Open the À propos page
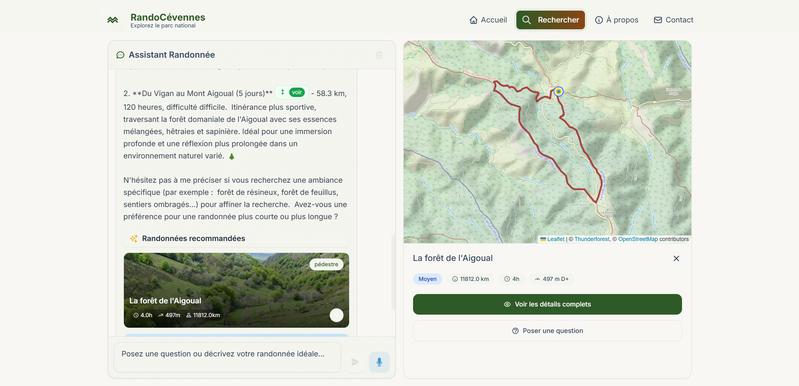Screen dimensions: 799x386 tap(617, 20)
